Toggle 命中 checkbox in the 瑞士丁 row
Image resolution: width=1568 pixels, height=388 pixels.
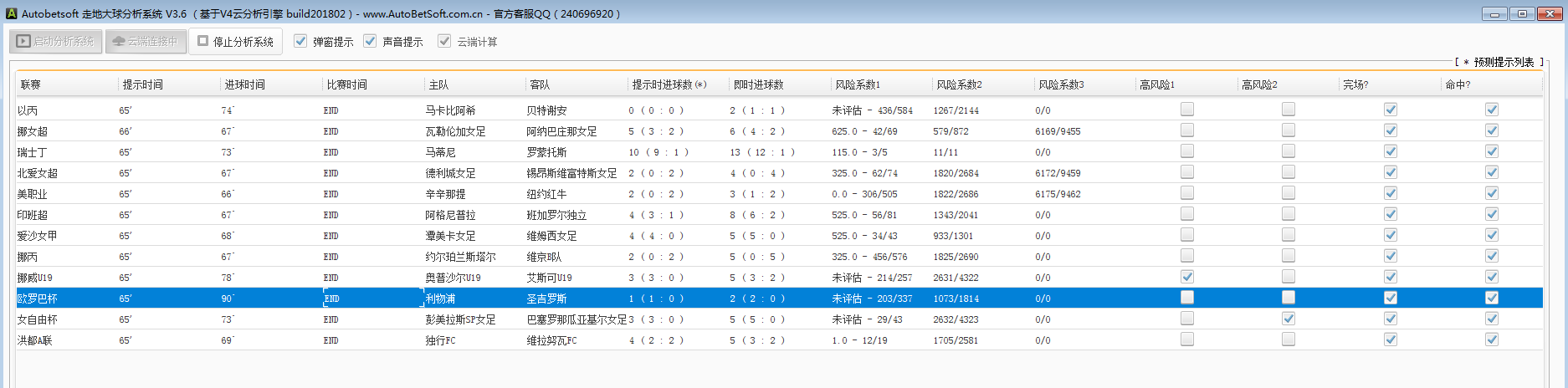click(1491, 151)
